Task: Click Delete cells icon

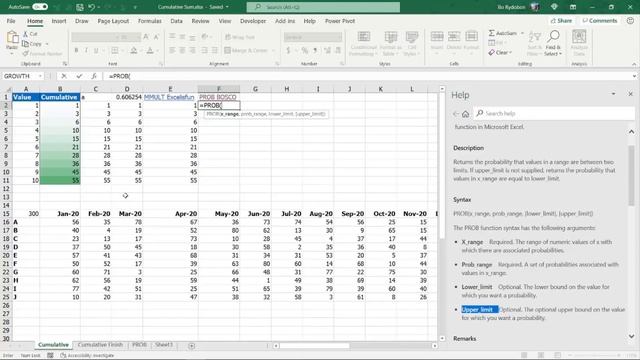Action: 454,37
